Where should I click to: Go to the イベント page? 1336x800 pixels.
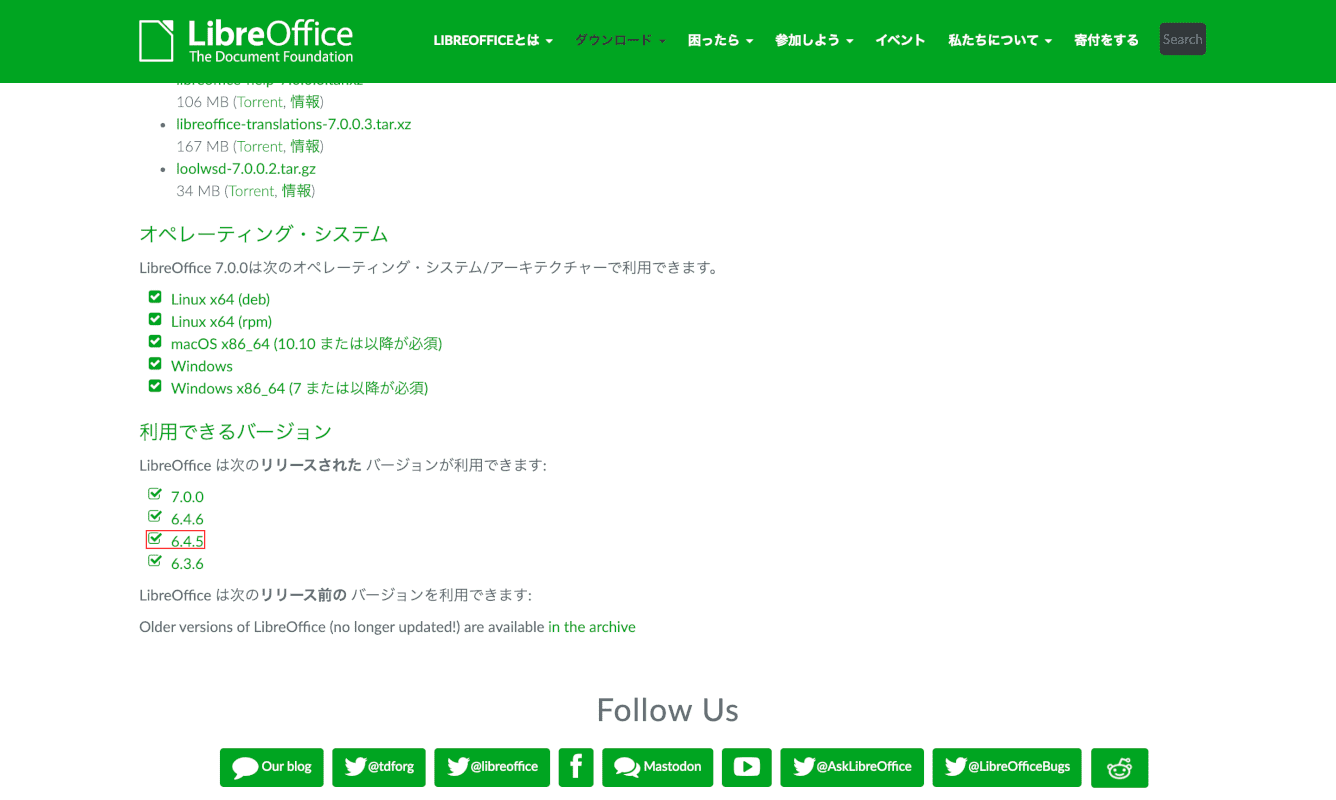pyautogui.click(x=900, y=41)
